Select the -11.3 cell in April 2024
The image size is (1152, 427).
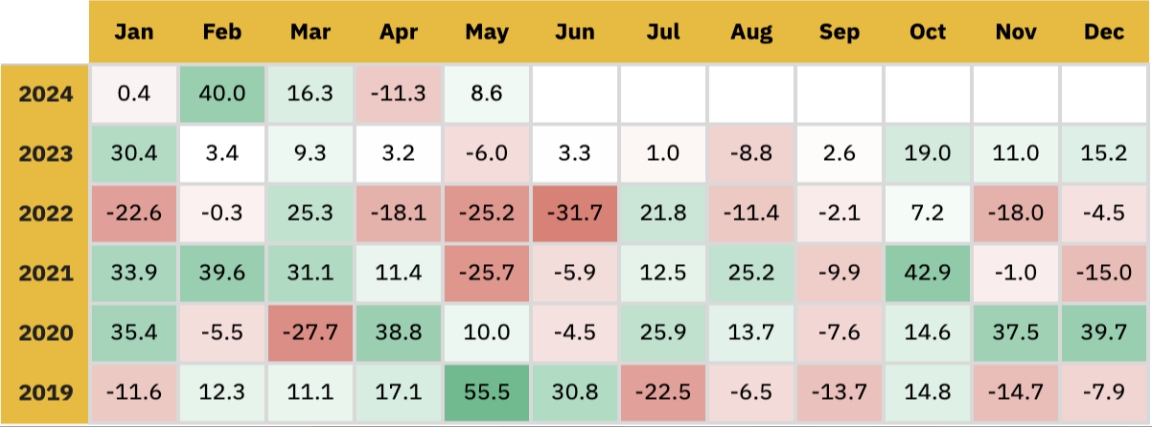(399, 95)
